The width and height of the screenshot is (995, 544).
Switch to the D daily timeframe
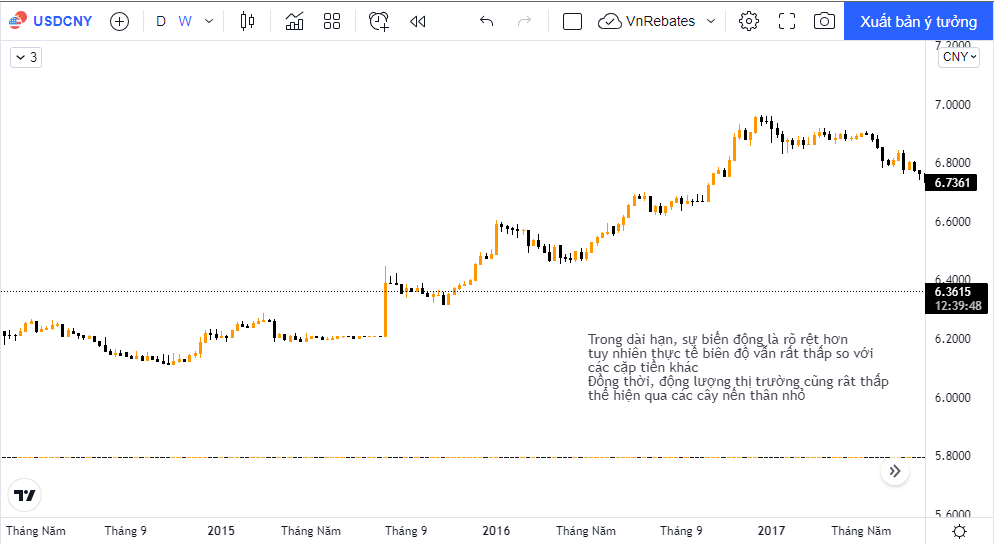(x=161, y=21)
